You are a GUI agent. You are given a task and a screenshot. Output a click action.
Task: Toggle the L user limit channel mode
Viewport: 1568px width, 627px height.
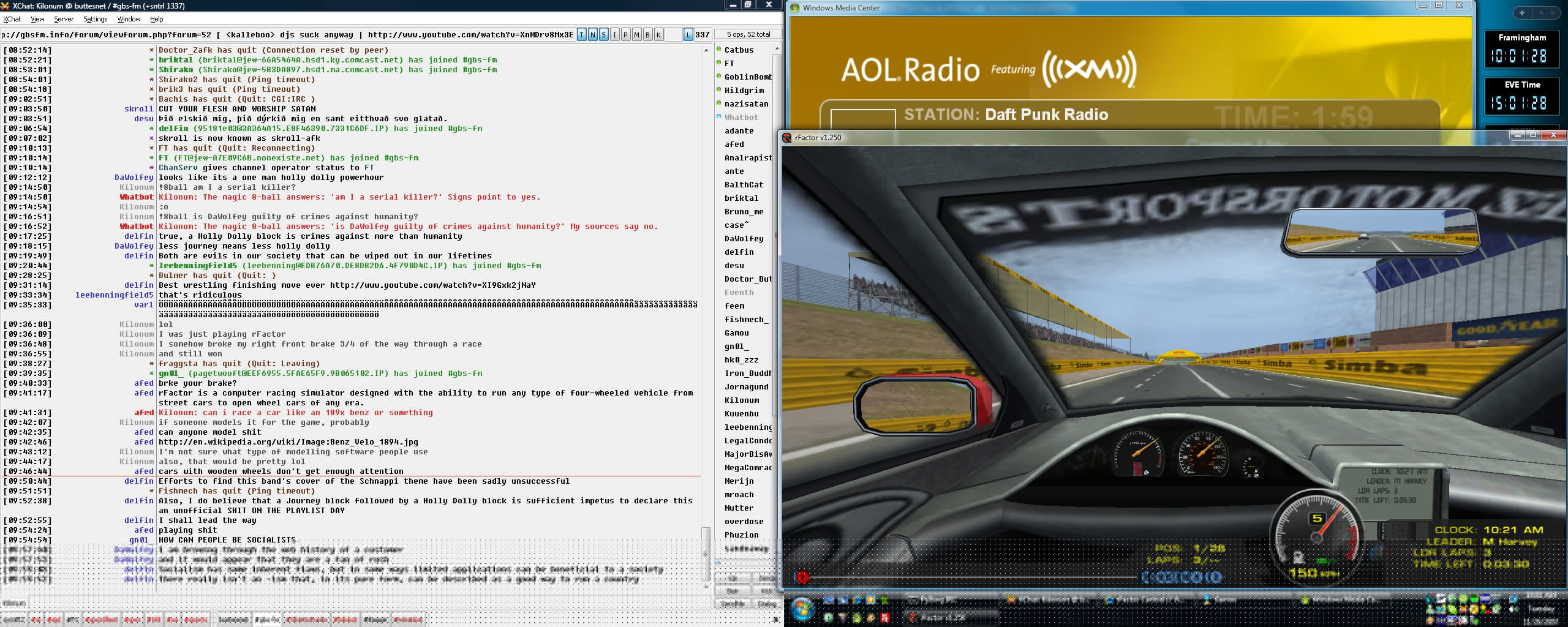click(688, 35)
